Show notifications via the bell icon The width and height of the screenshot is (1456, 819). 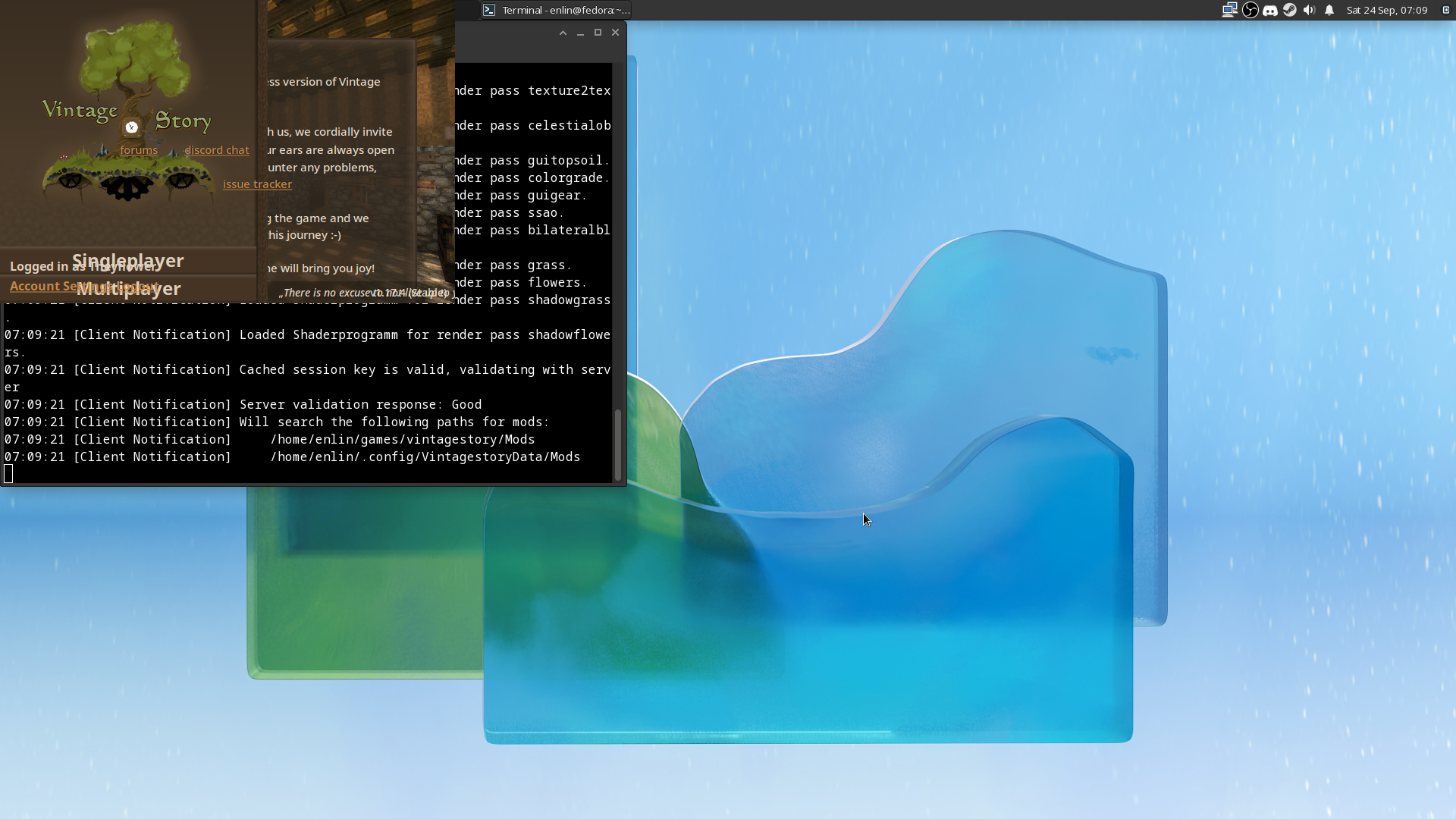(x=1329, y=10)
